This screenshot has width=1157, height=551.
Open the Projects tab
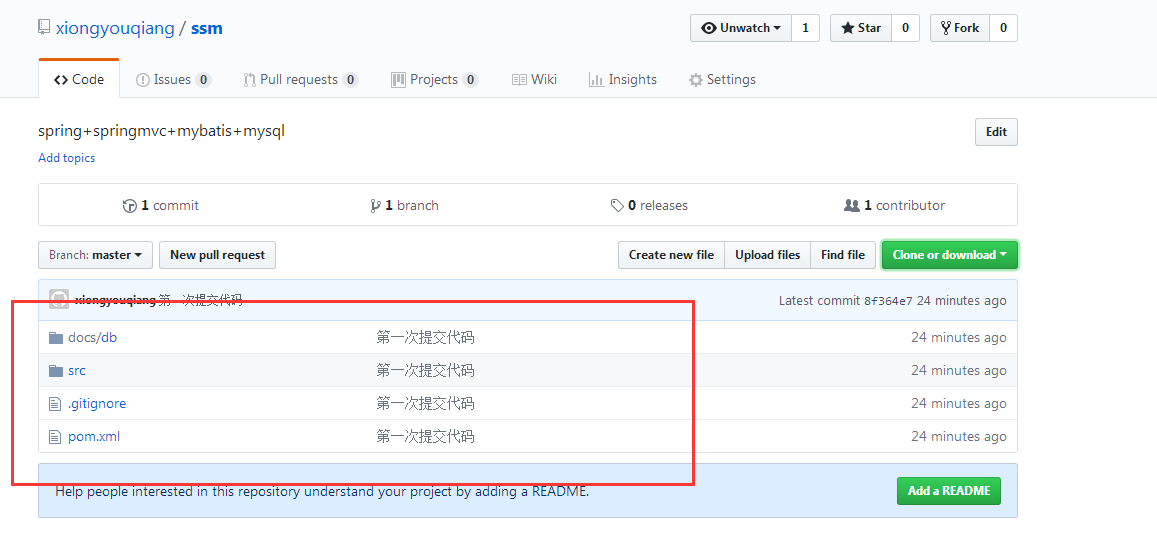435,80
